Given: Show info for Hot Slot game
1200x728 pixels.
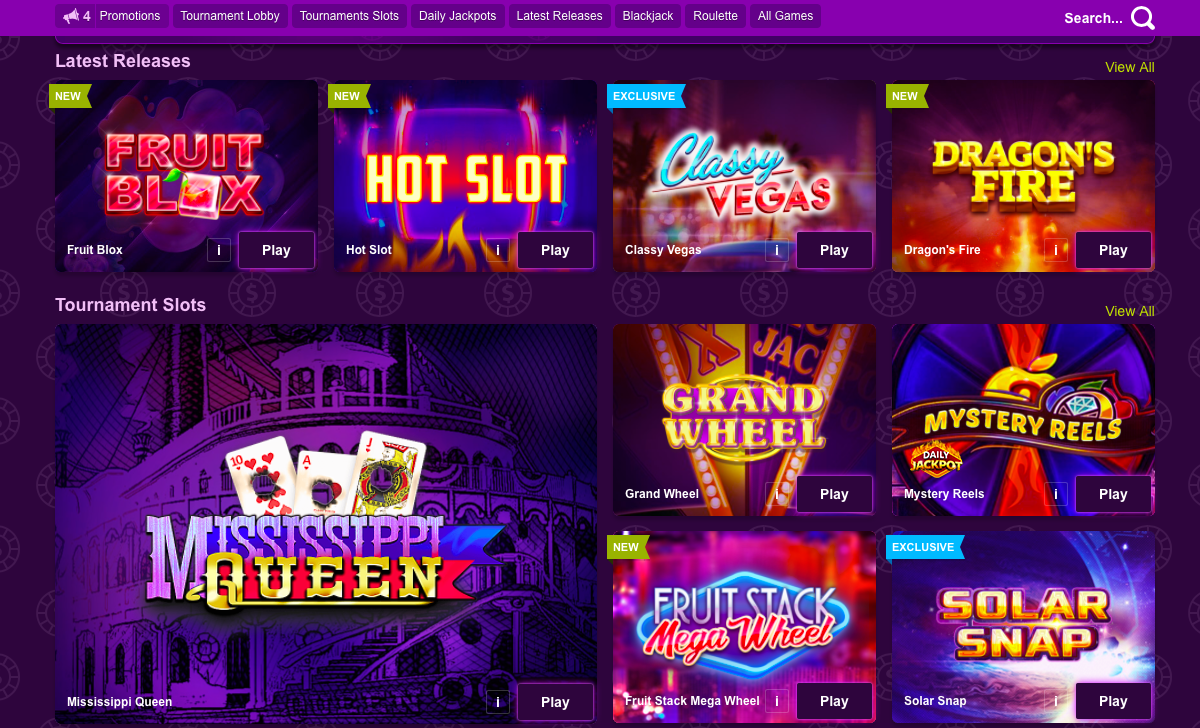Looking at the screenshot, I should (498, 250).
